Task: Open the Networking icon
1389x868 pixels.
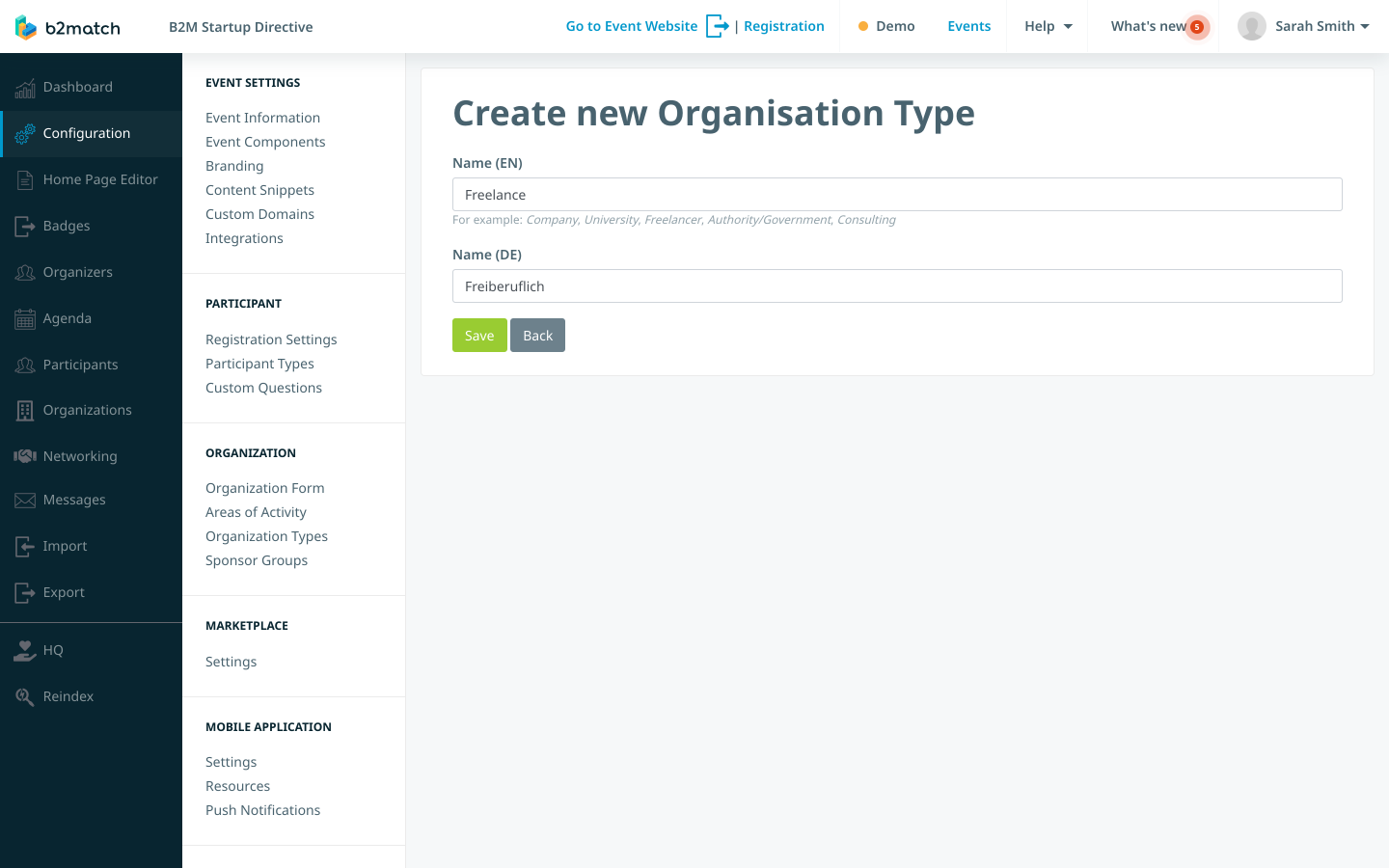Action: [x=25, y=455]
